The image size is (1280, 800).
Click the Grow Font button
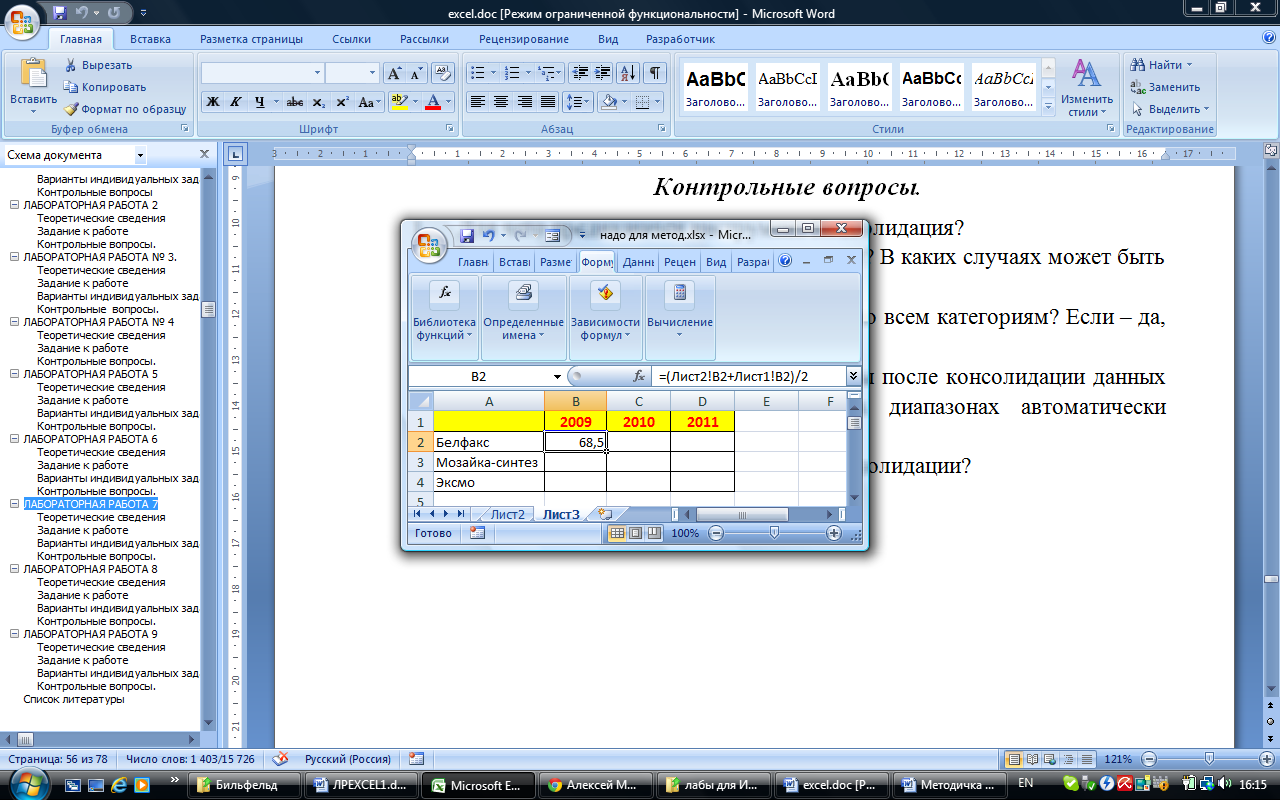coord(395,73)
